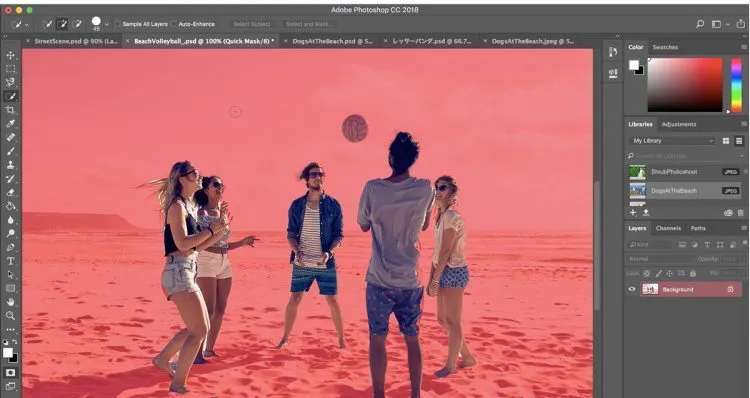
Task: Select the Zoom tool
Action: 11,316
